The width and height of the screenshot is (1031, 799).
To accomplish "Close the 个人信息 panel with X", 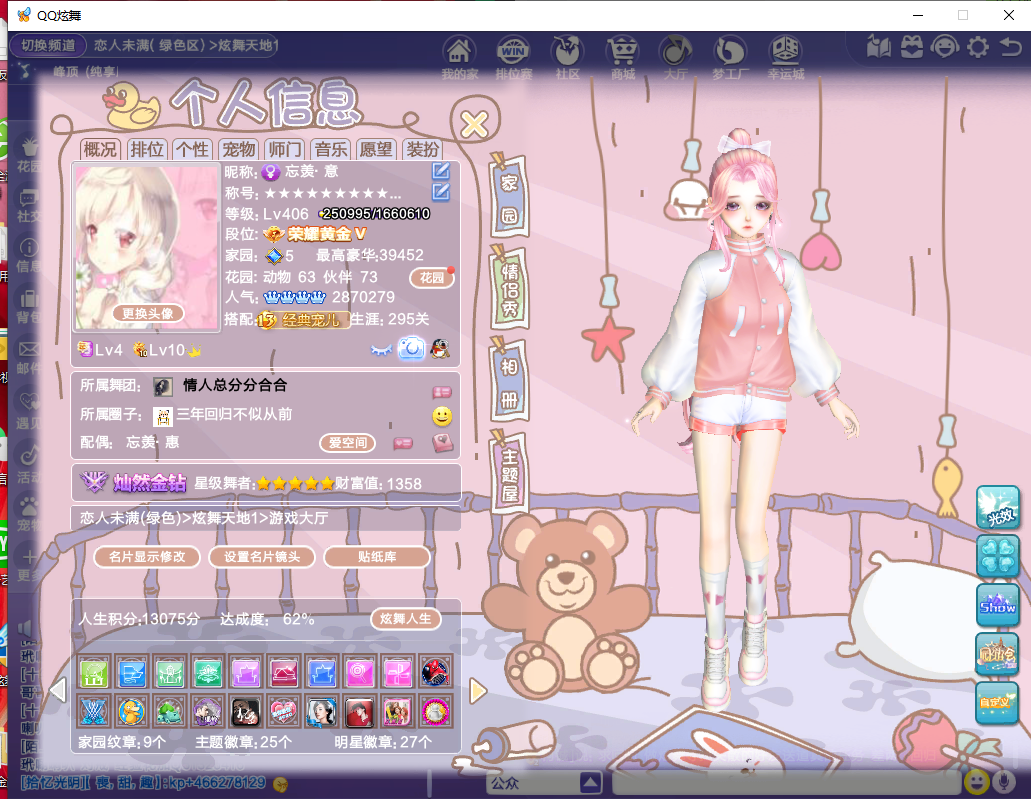I will 474,124.
